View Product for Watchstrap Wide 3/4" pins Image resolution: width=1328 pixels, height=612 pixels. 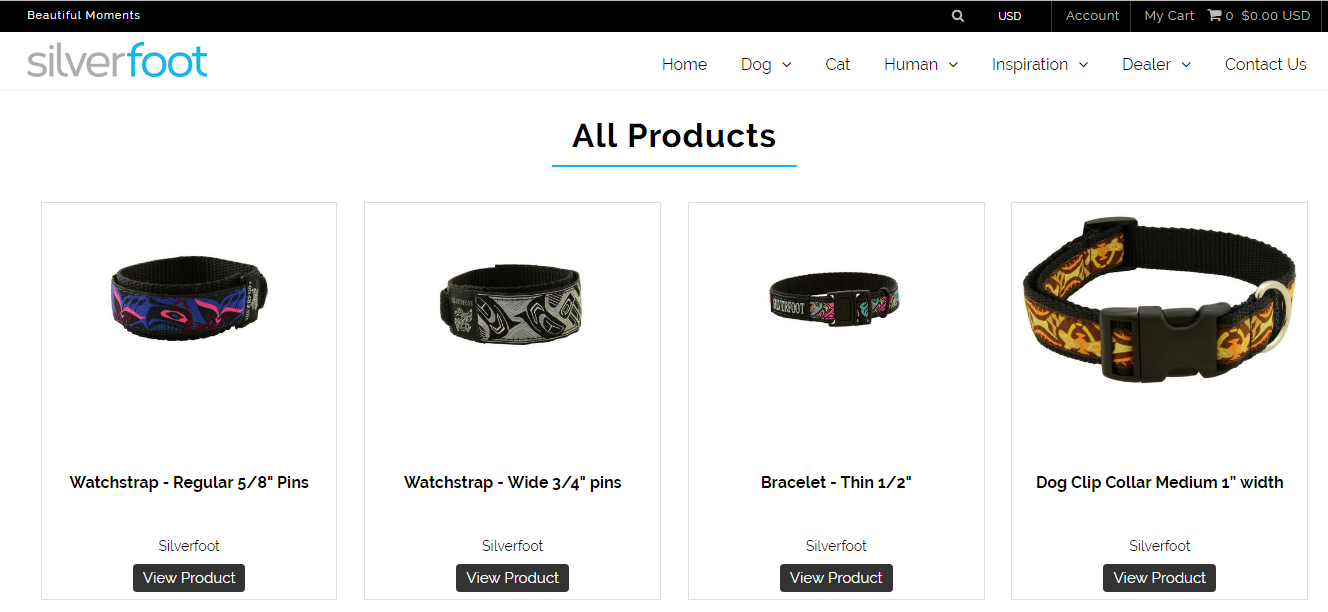point(512,578)
